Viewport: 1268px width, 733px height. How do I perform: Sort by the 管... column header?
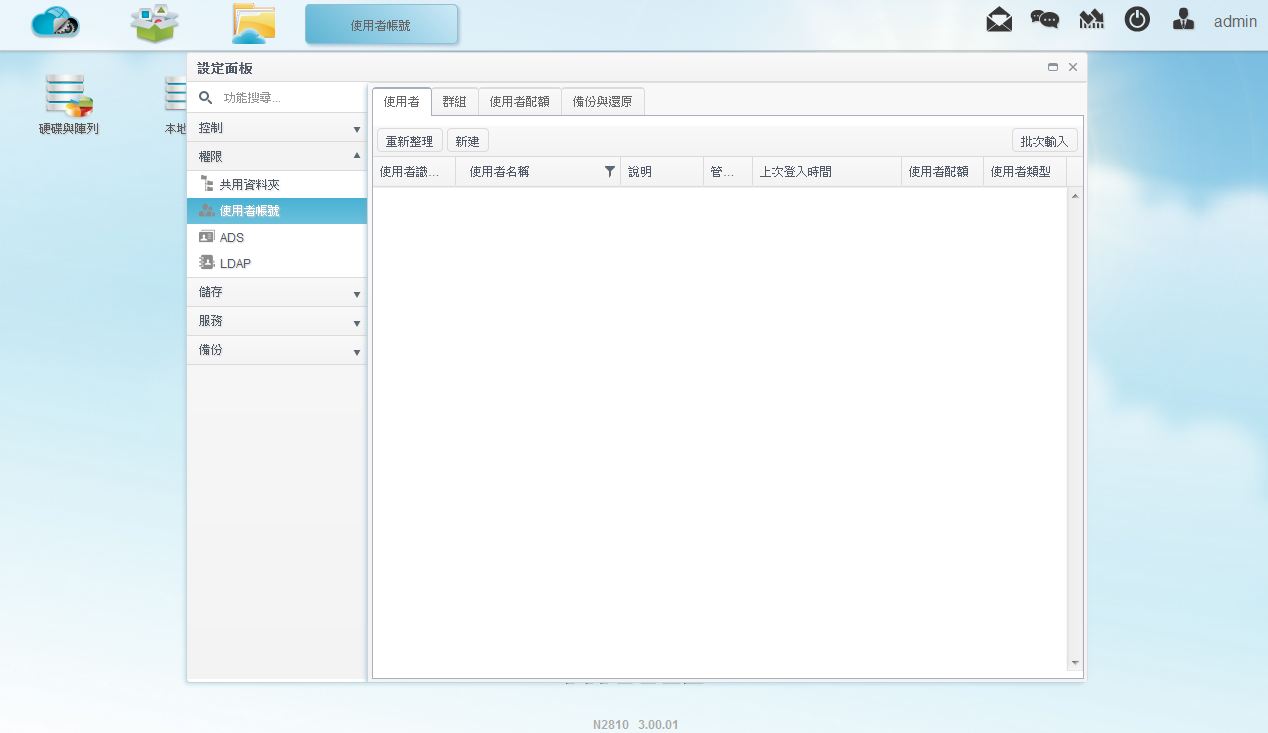[x=728, y=172]
